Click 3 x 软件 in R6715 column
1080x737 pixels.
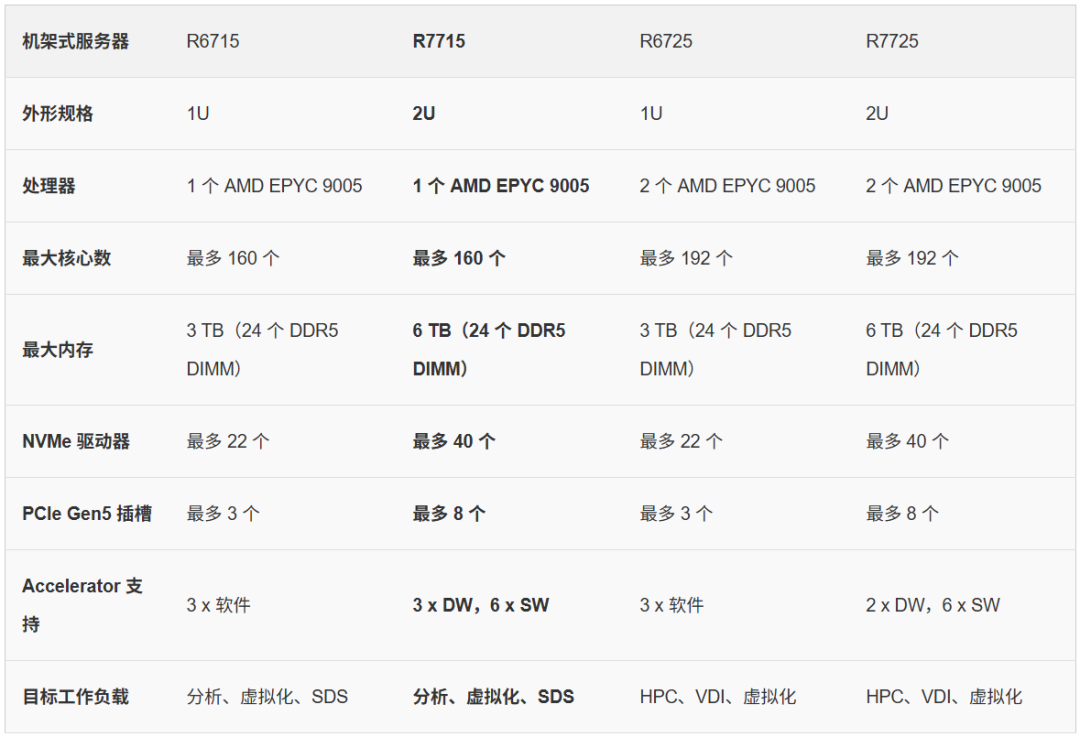tap(218, 605)
